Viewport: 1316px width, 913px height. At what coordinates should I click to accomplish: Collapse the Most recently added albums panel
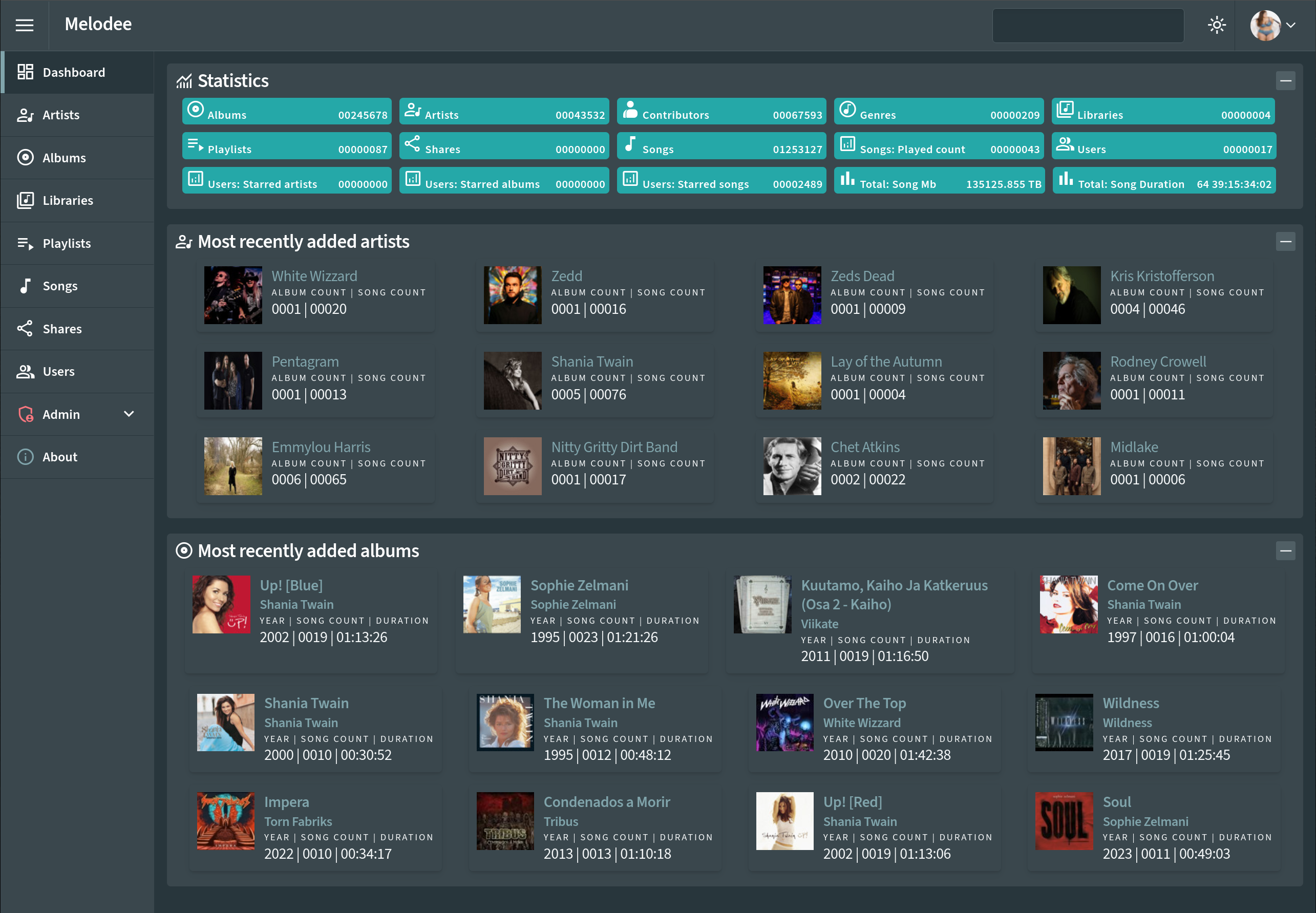[1285, 551]
